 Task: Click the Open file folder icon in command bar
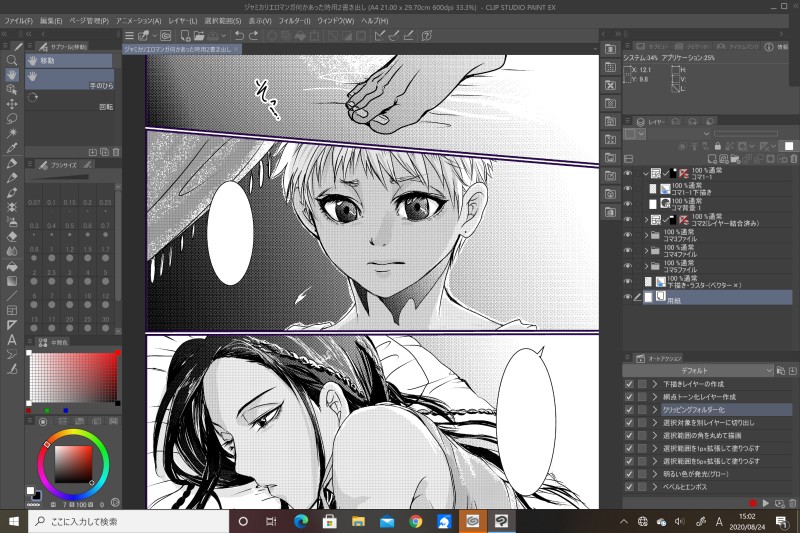[x=198, y=36]
